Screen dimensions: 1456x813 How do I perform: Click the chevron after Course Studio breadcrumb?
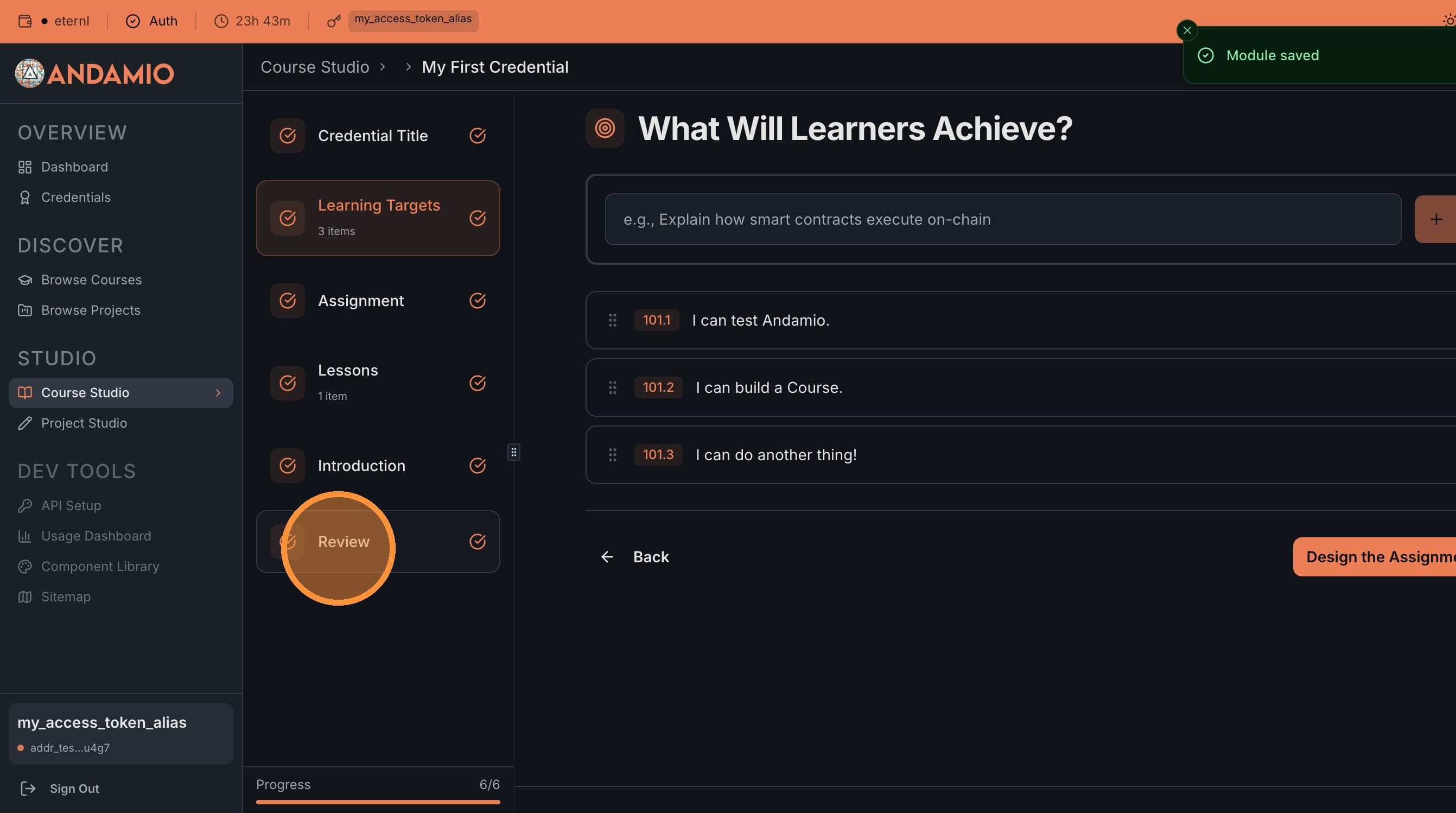(383, 67)
